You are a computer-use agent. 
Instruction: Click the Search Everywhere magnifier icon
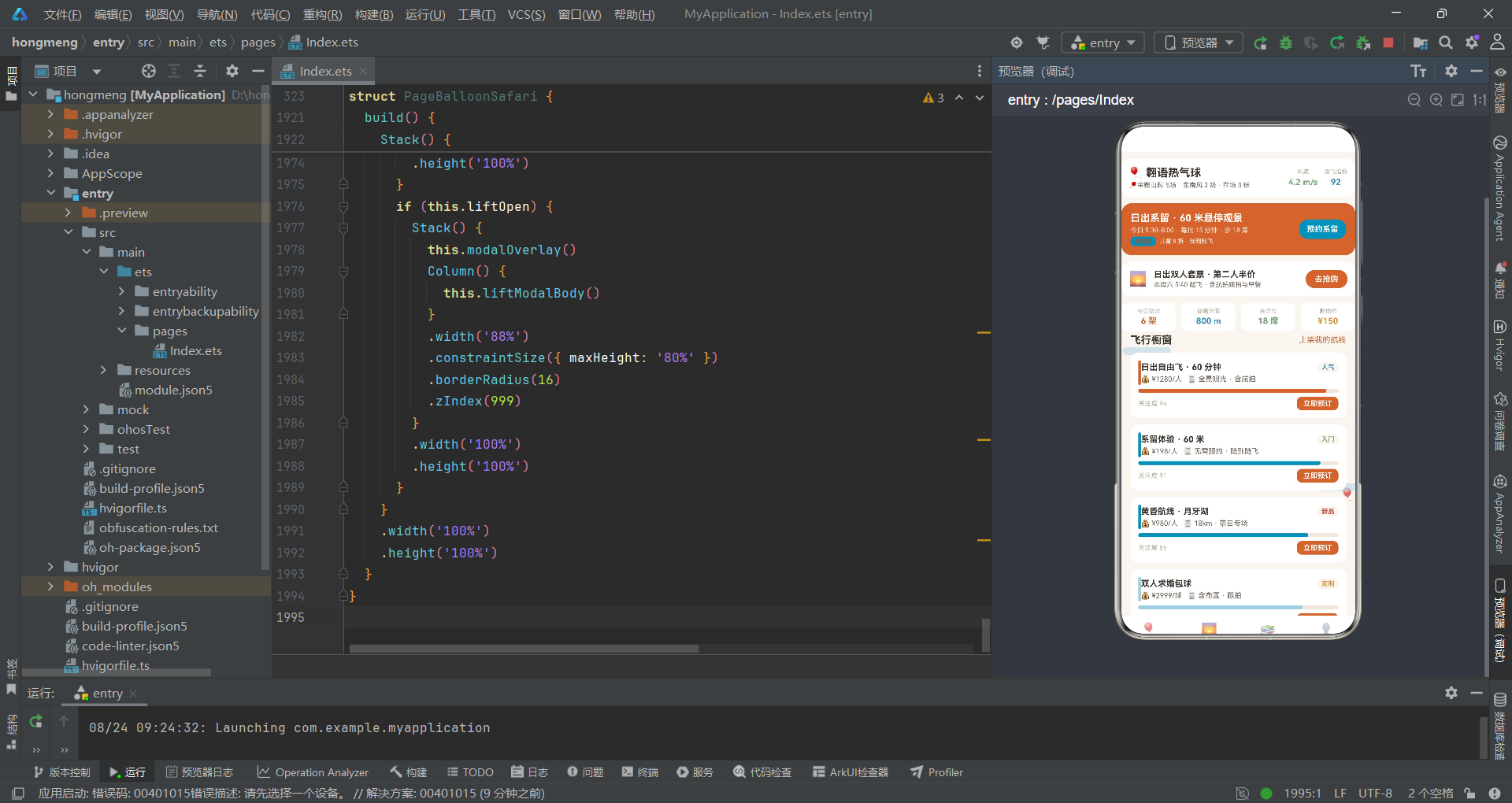1446,43
